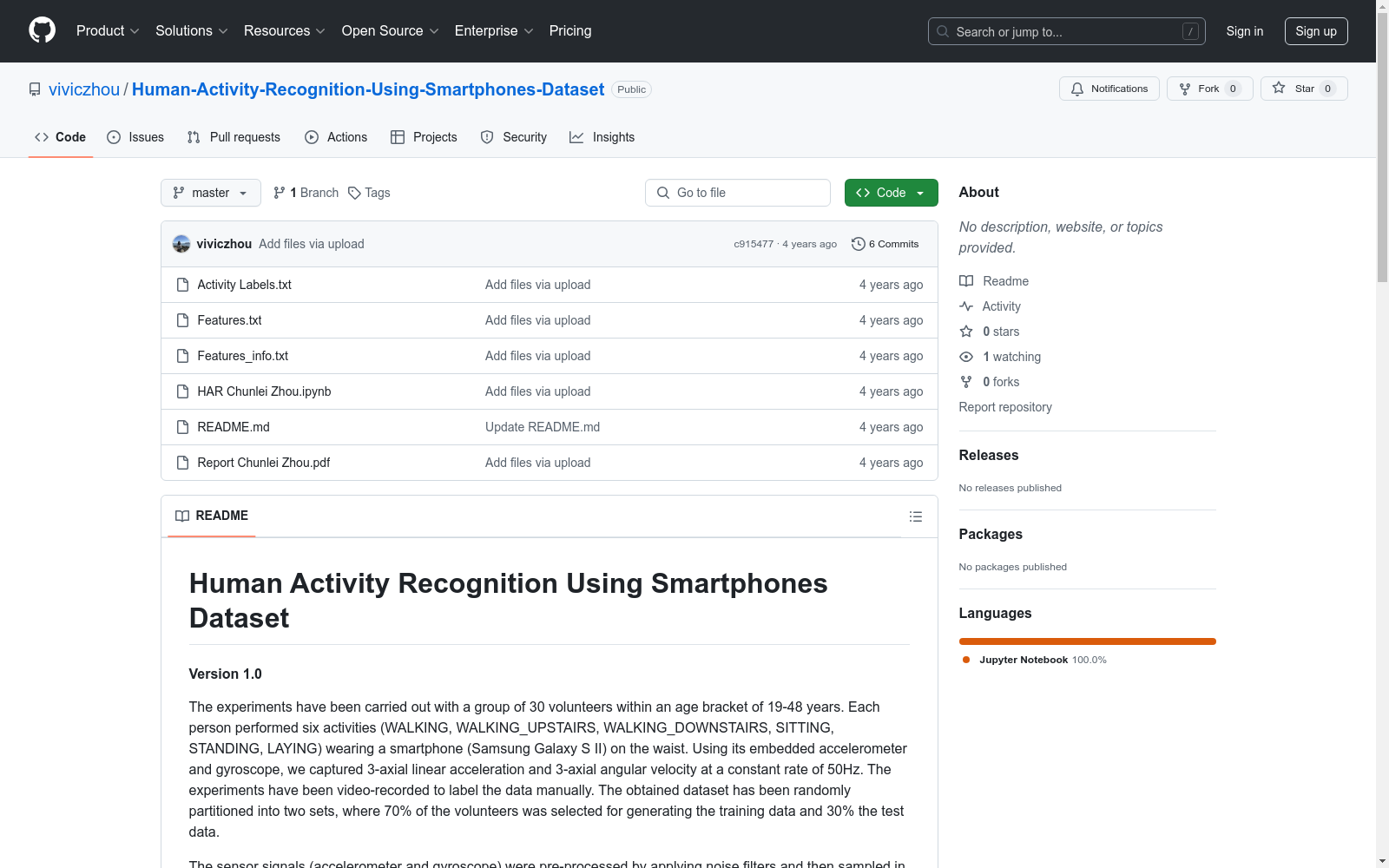Click the pulse icon next to Activity
Image resolution: width=1389 pixels, height=868 pixels.
click(966, 306)
